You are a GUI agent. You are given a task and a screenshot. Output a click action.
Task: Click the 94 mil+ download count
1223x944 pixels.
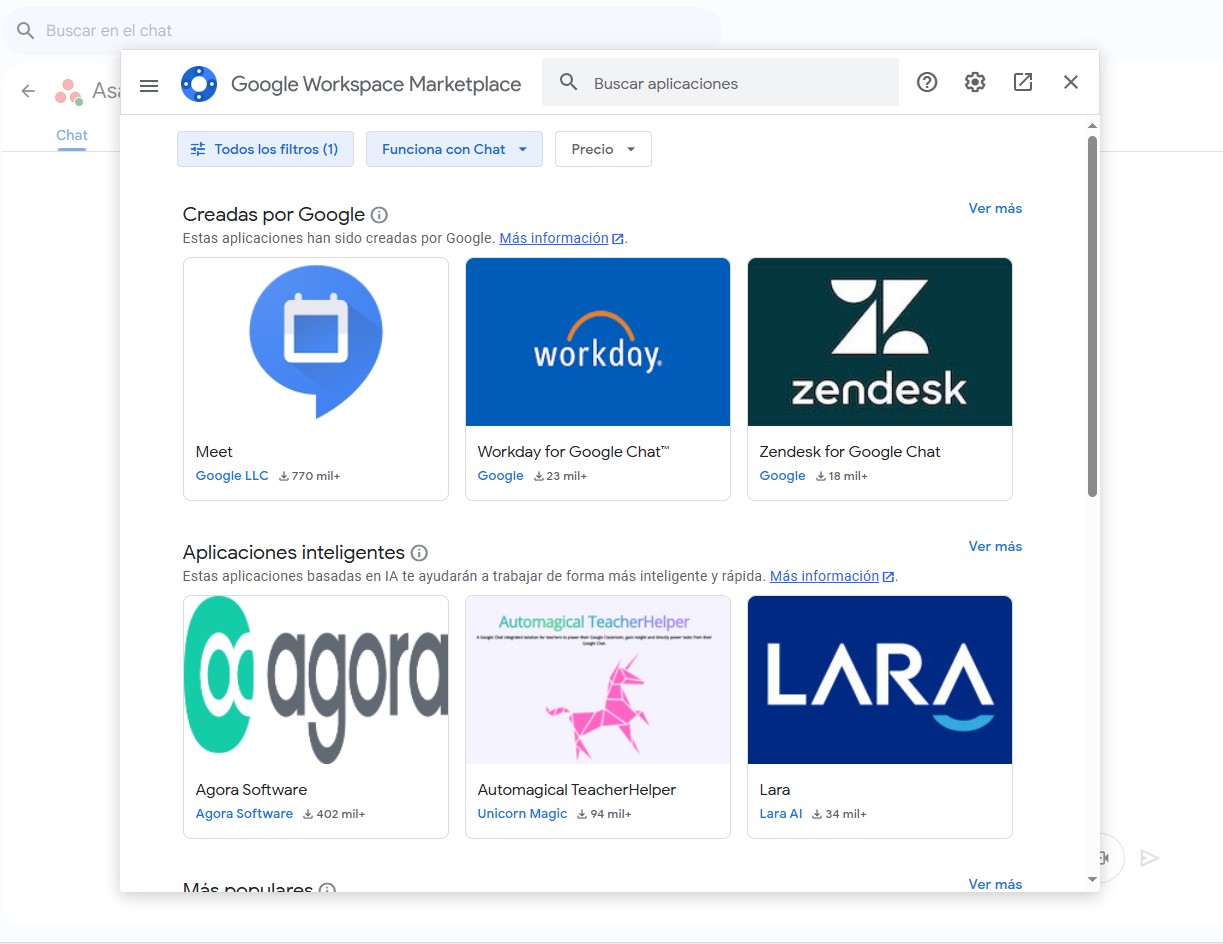pyautogui.click(x=611, y=814)
